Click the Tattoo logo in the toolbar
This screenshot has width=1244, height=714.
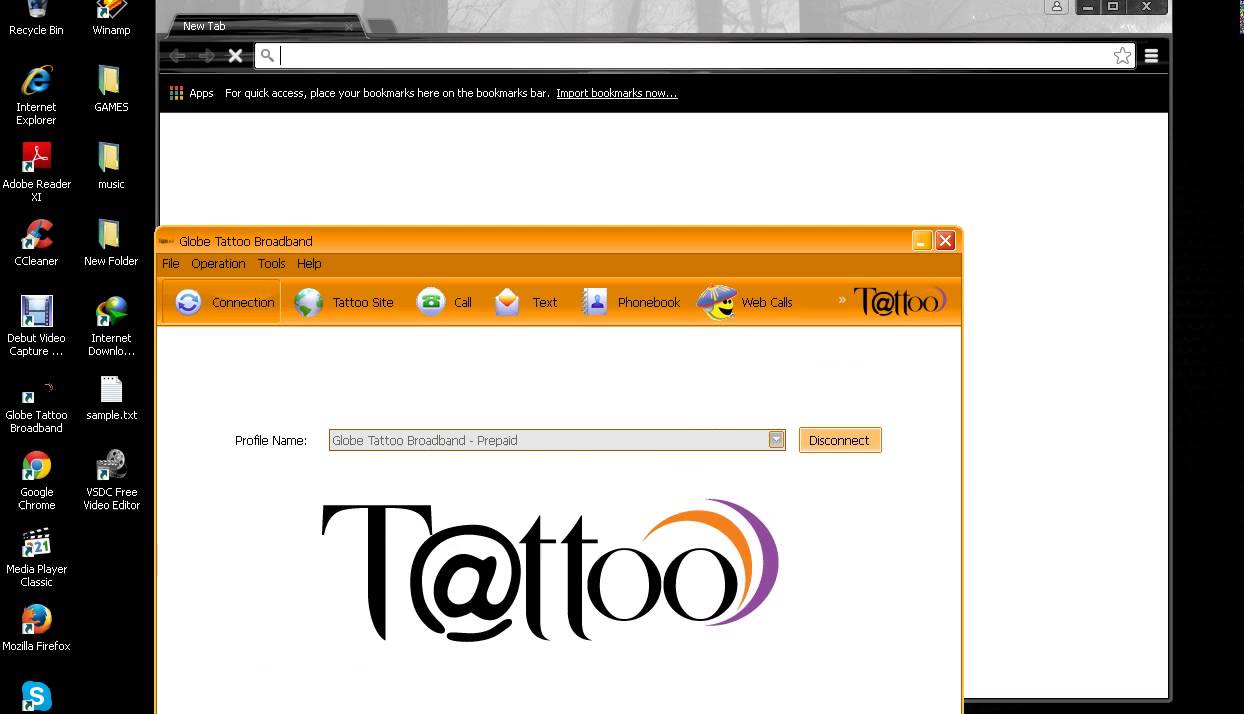pyautogui.click(x=900, y=300)
